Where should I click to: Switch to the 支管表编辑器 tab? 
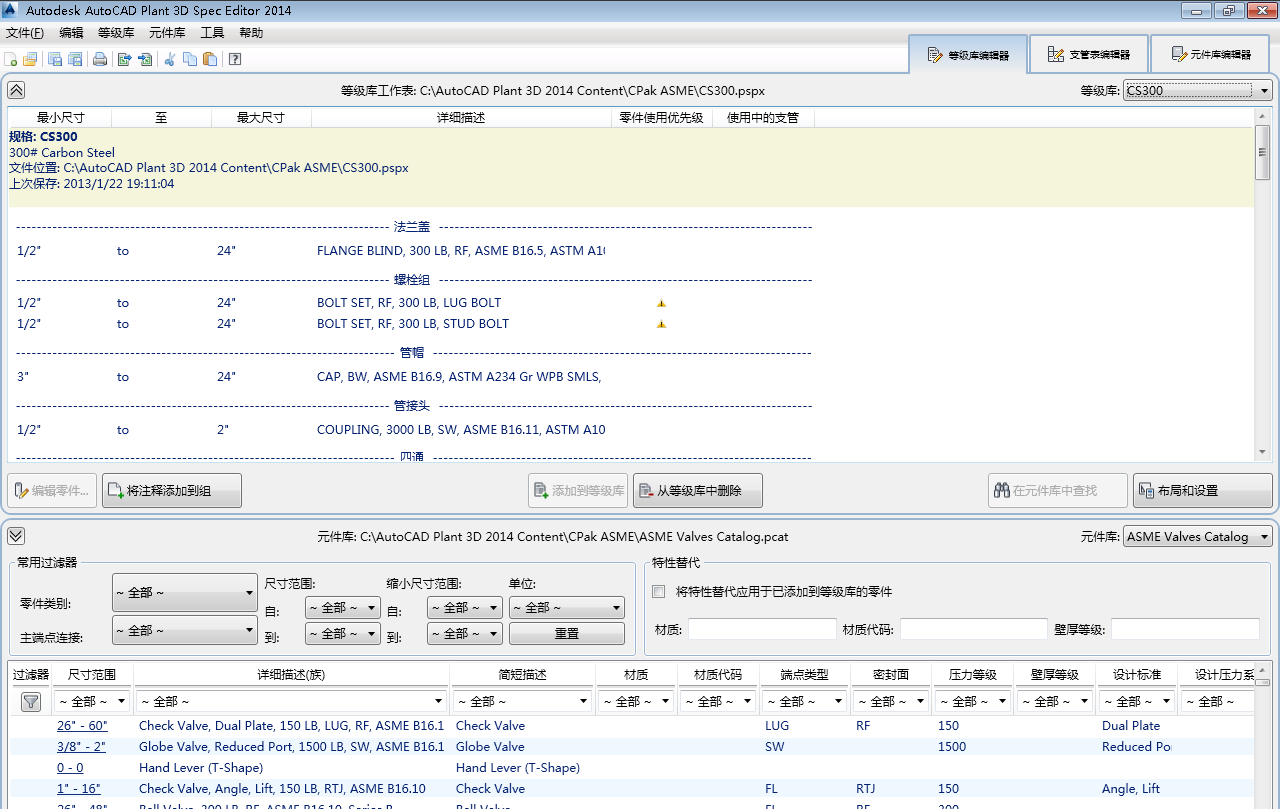click(1088, 55)
